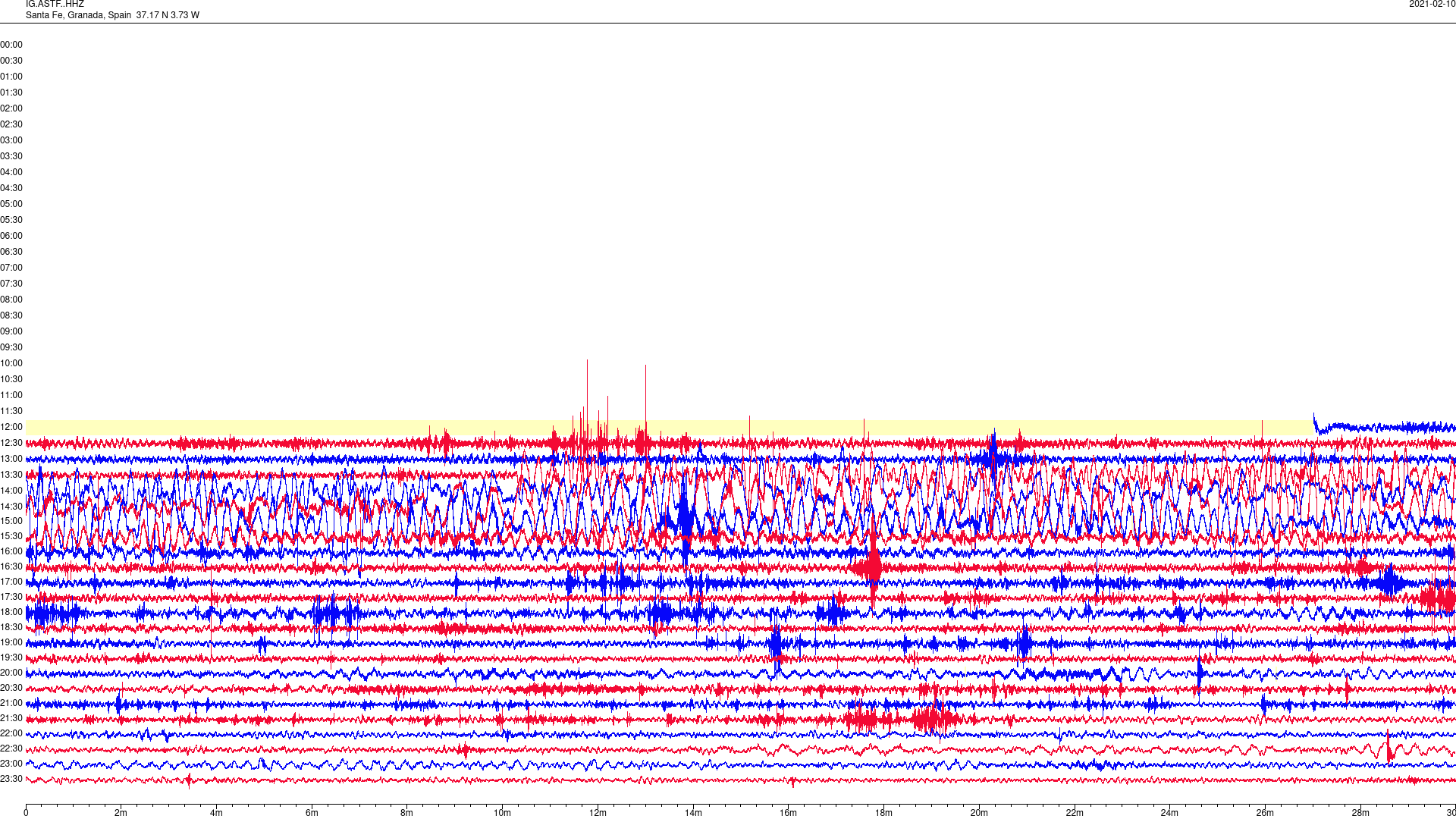Select the 20:30 time row label
1456x819 pixels.
point(11,688)
